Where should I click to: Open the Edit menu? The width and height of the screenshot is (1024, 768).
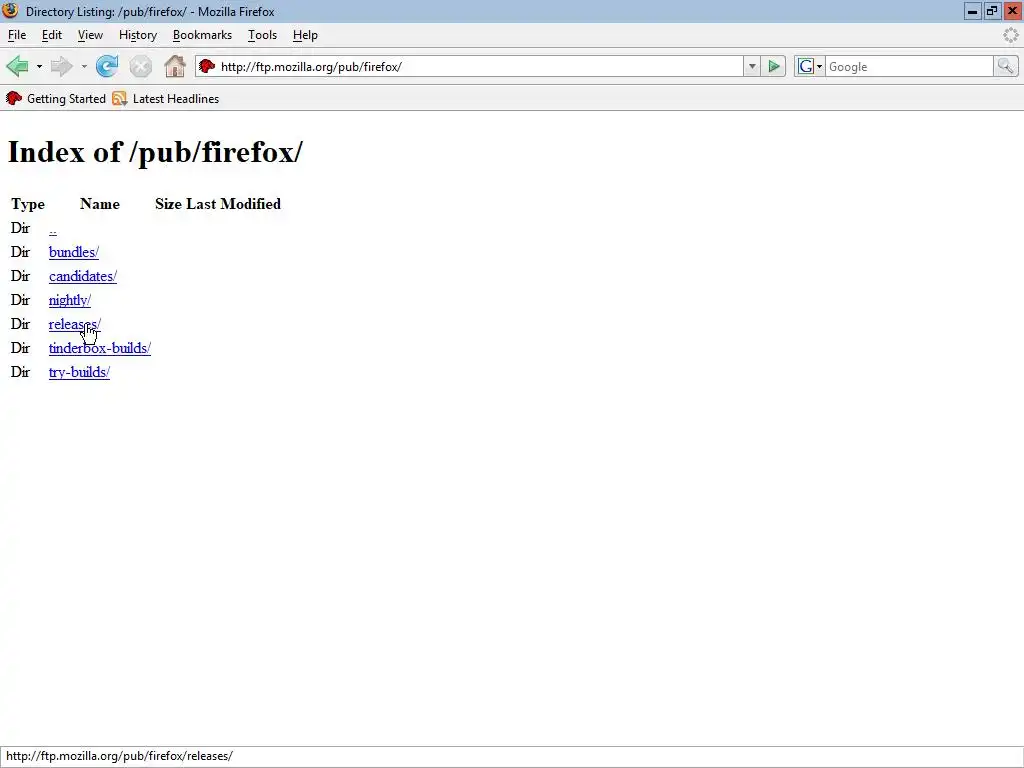pyautogui.click(x=52, y=35)
